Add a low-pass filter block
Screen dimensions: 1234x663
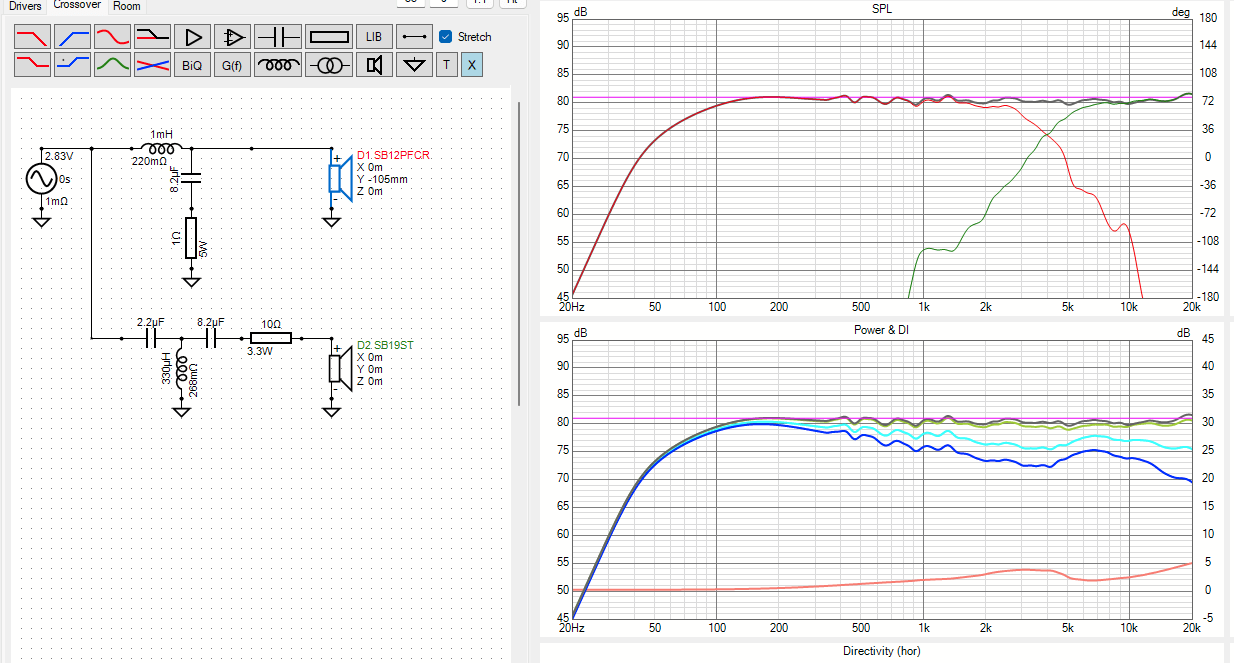(x=32, y=37)
